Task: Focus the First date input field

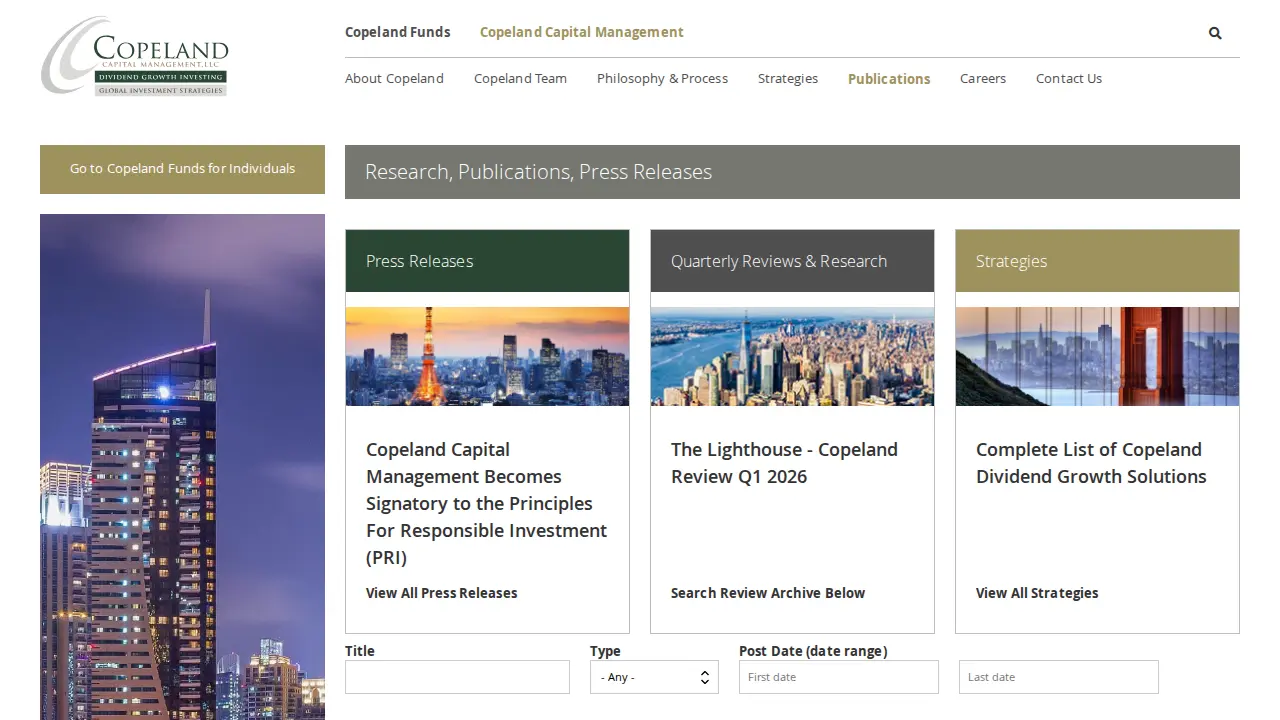Action: tap(839, 677)
